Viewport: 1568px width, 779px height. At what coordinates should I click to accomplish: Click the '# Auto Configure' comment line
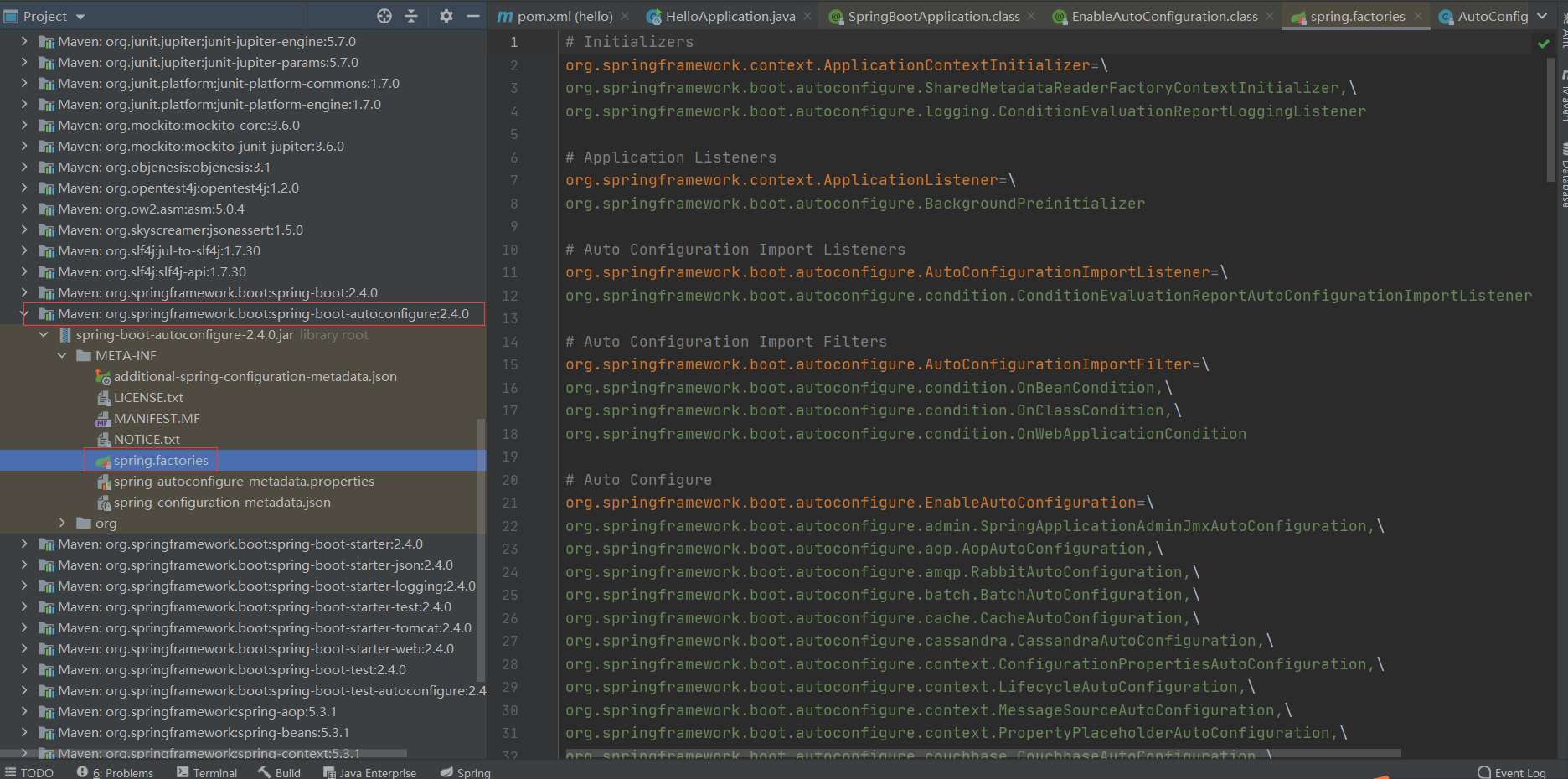tap(638, 480)
